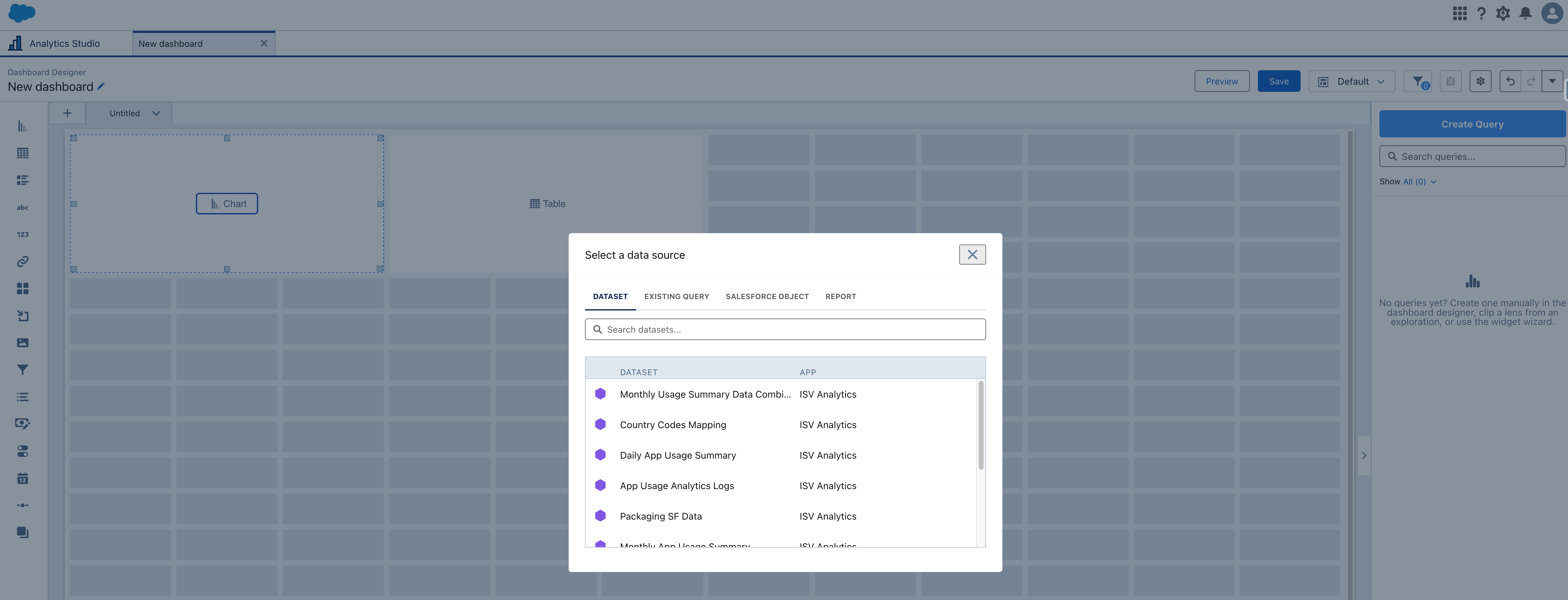Click the Save button
Viewport: 1568px width, 600px height.
1278,82
